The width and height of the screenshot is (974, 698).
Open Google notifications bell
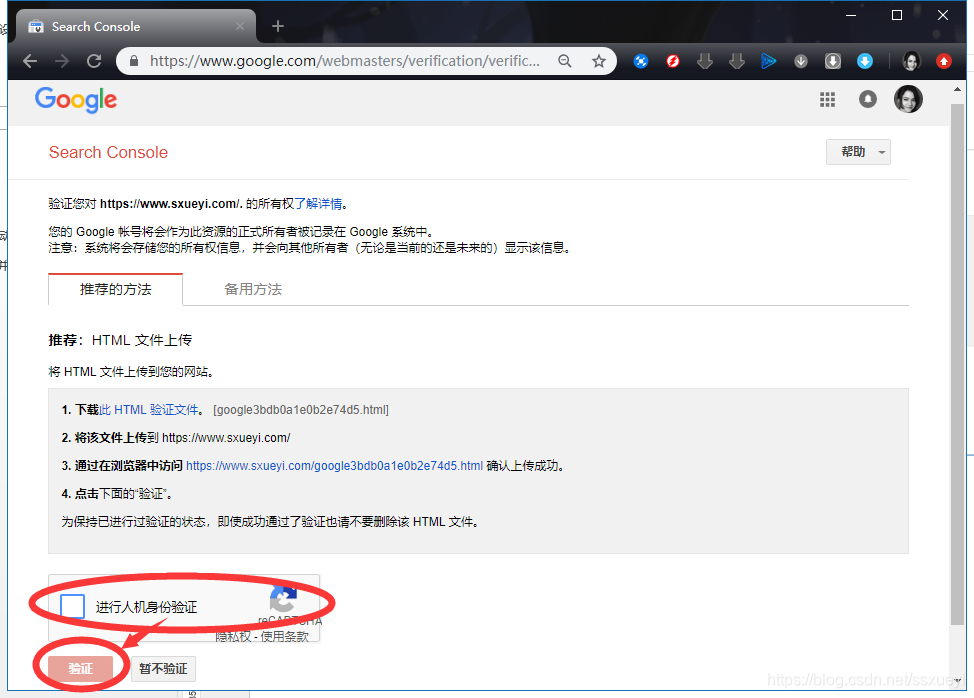[868, 99]
